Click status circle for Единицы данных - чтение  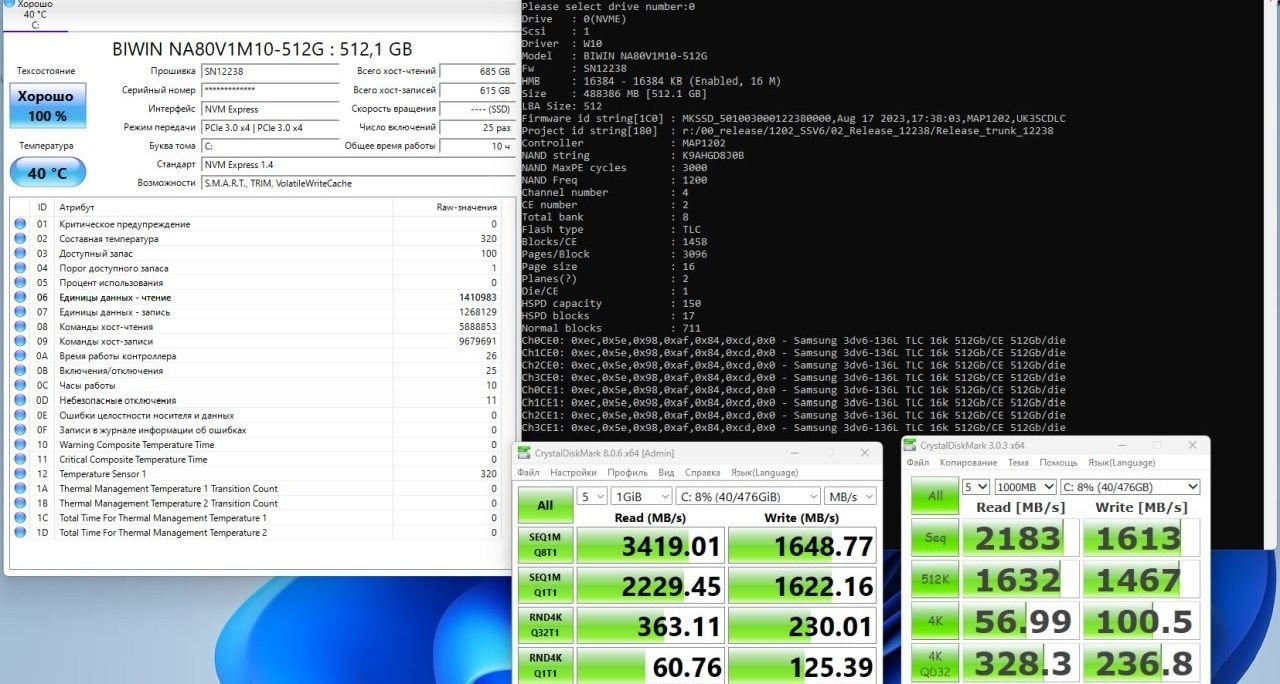(20, 297)
